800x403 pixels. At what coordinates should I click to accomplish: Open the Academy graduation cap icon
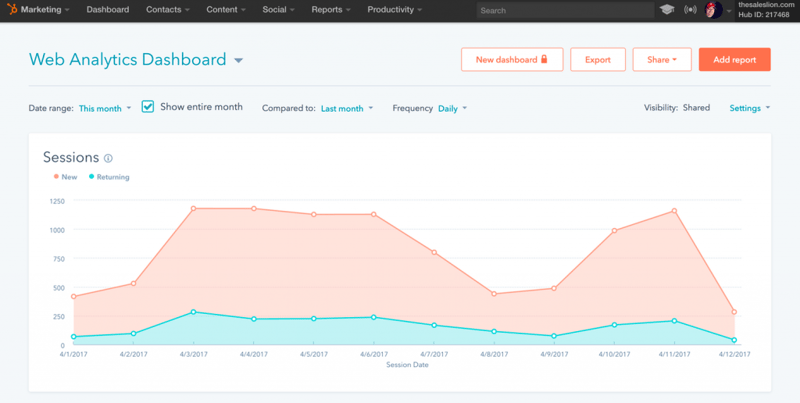(667, 10)
